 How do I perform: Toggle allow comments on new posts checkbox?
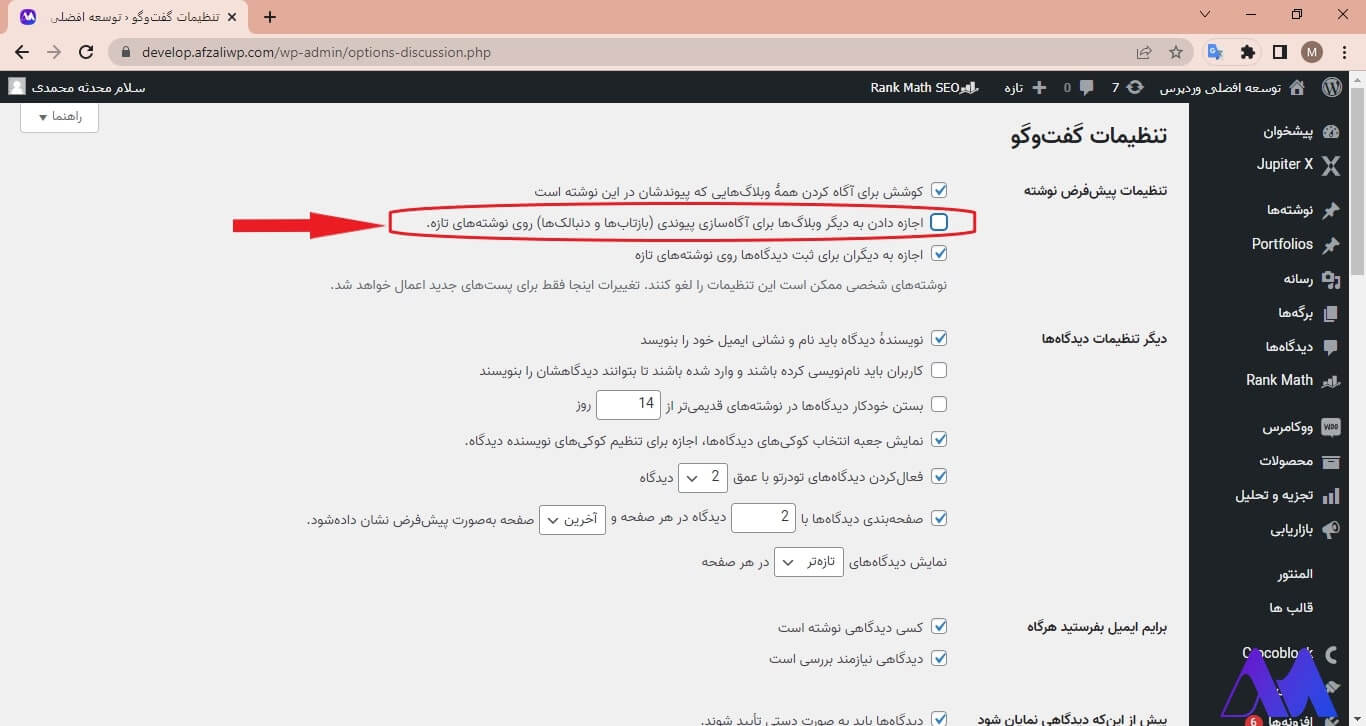tap(939, 254)
